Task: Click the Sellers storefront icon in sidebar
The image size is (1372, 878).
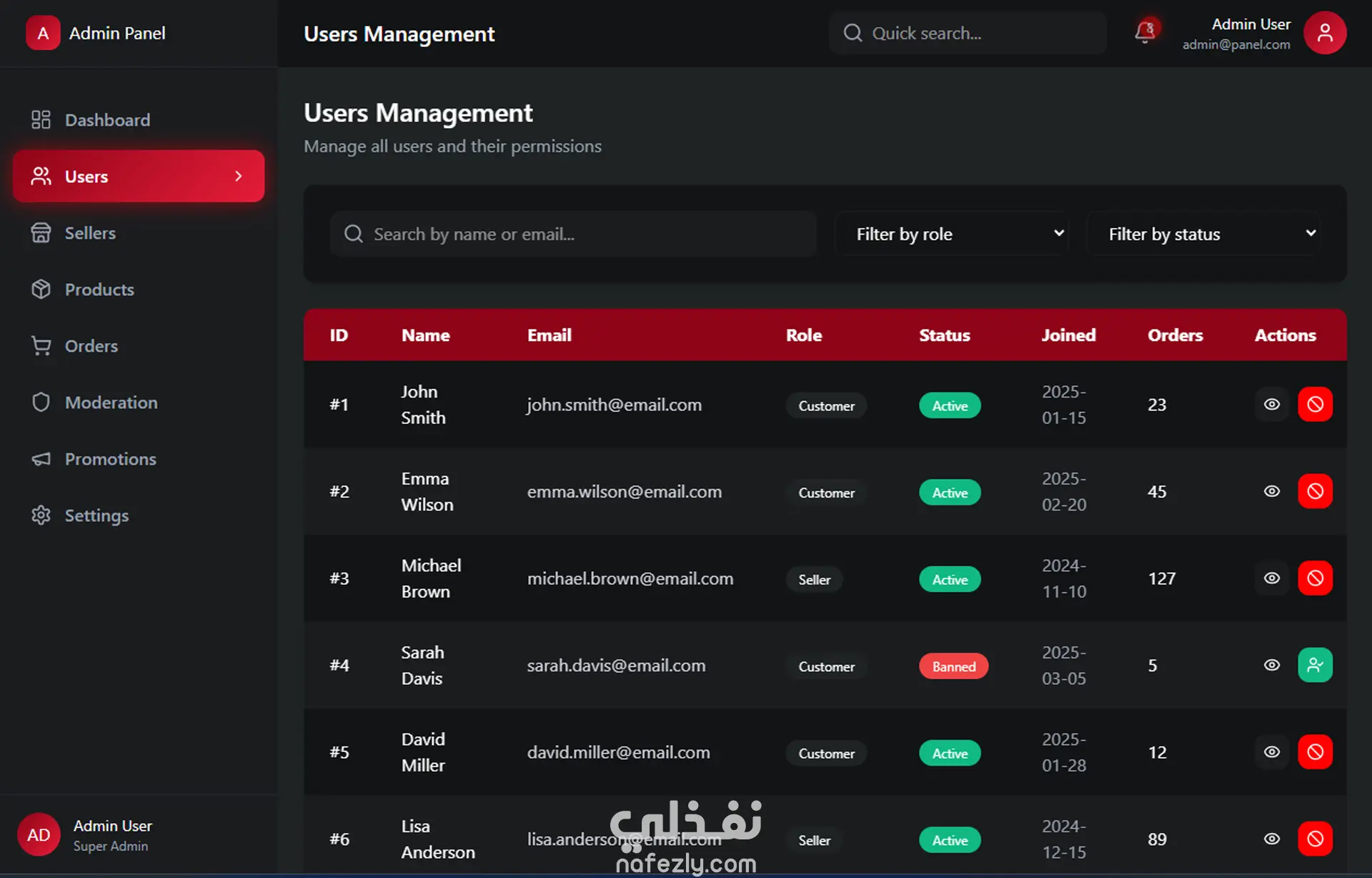Action: 41,232
